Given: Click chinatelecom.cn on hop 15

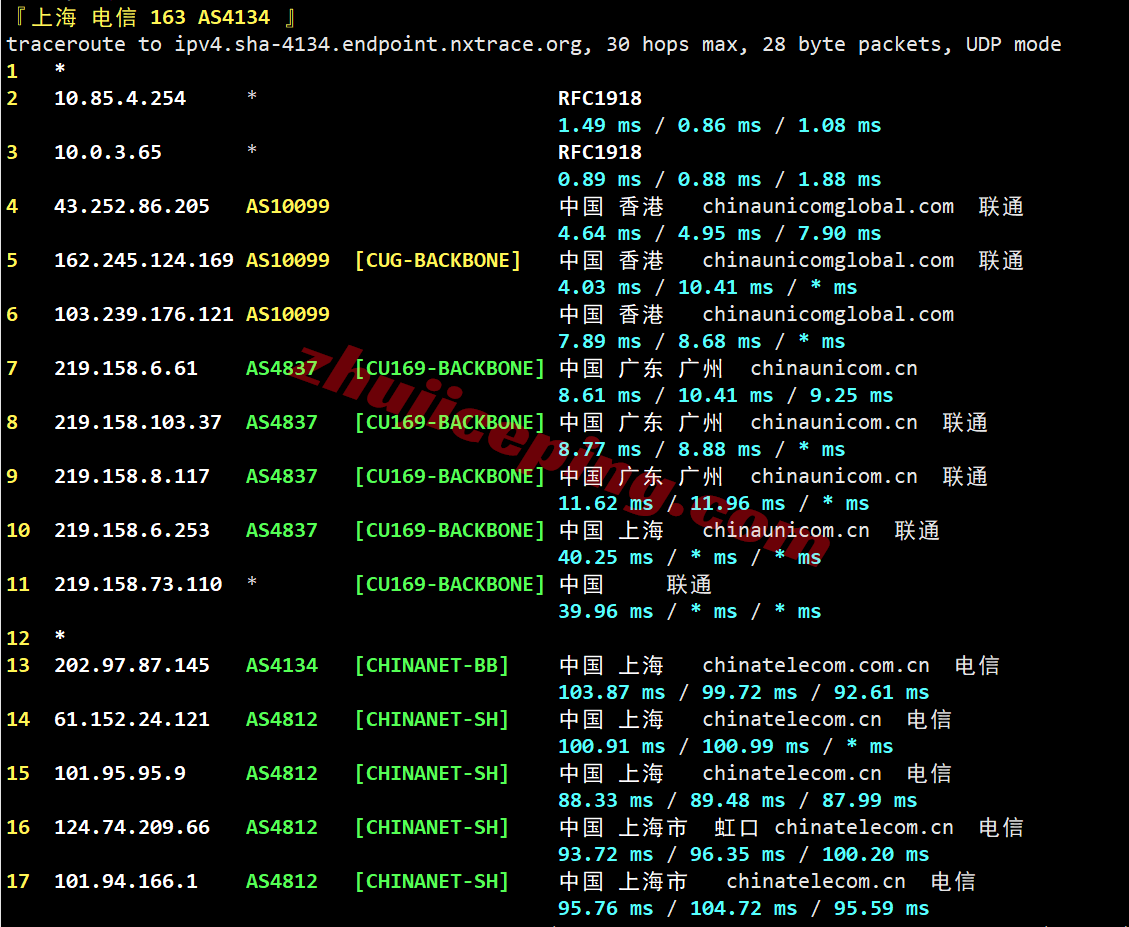Looking at the screenshot, I should click(792, 774).
